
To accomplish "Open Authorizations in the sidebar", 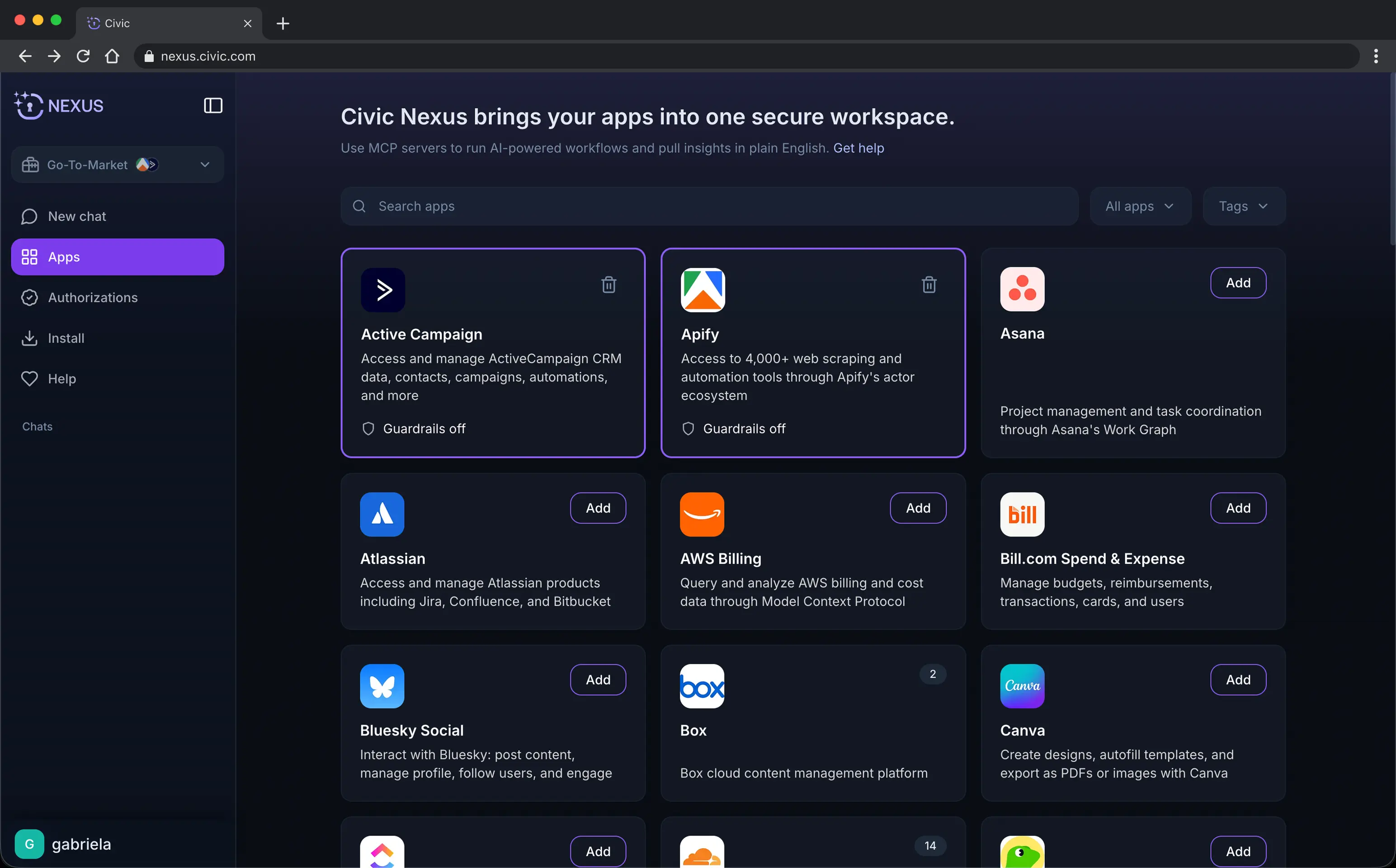I will click(117, 297).
